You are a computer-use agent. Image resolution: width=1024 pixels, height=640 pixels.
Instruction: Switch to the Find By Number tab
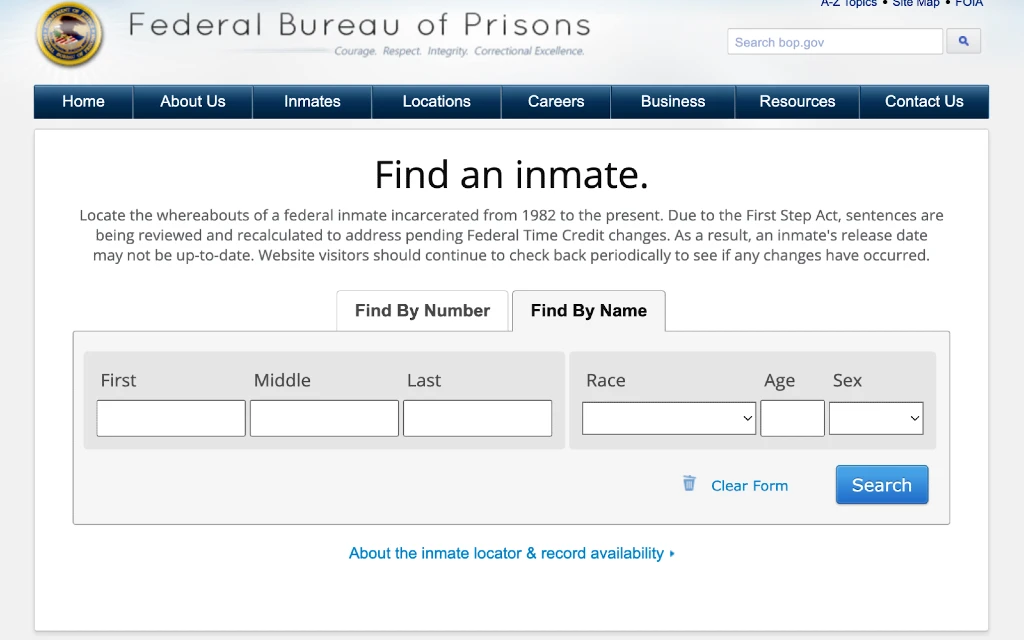pos(422,311)
